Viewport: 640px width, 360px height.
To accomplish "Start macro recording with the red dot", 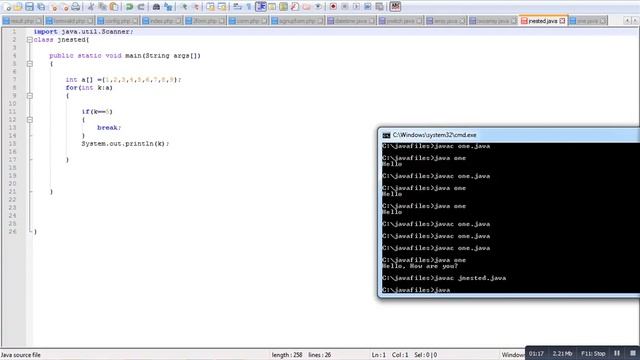I will (x=333, y=7).
